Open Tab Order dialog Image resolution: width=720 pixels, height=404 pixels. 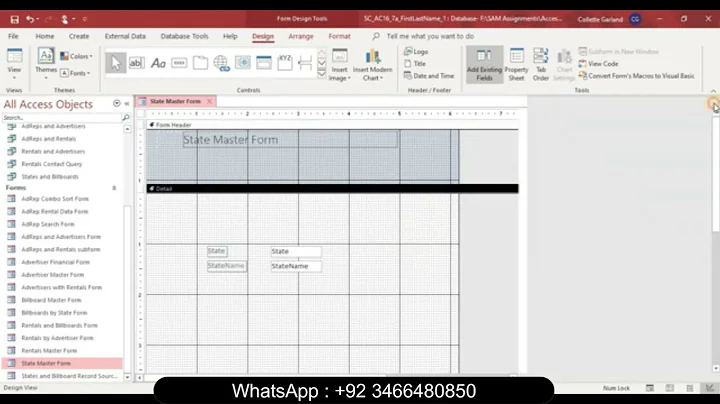541,65
